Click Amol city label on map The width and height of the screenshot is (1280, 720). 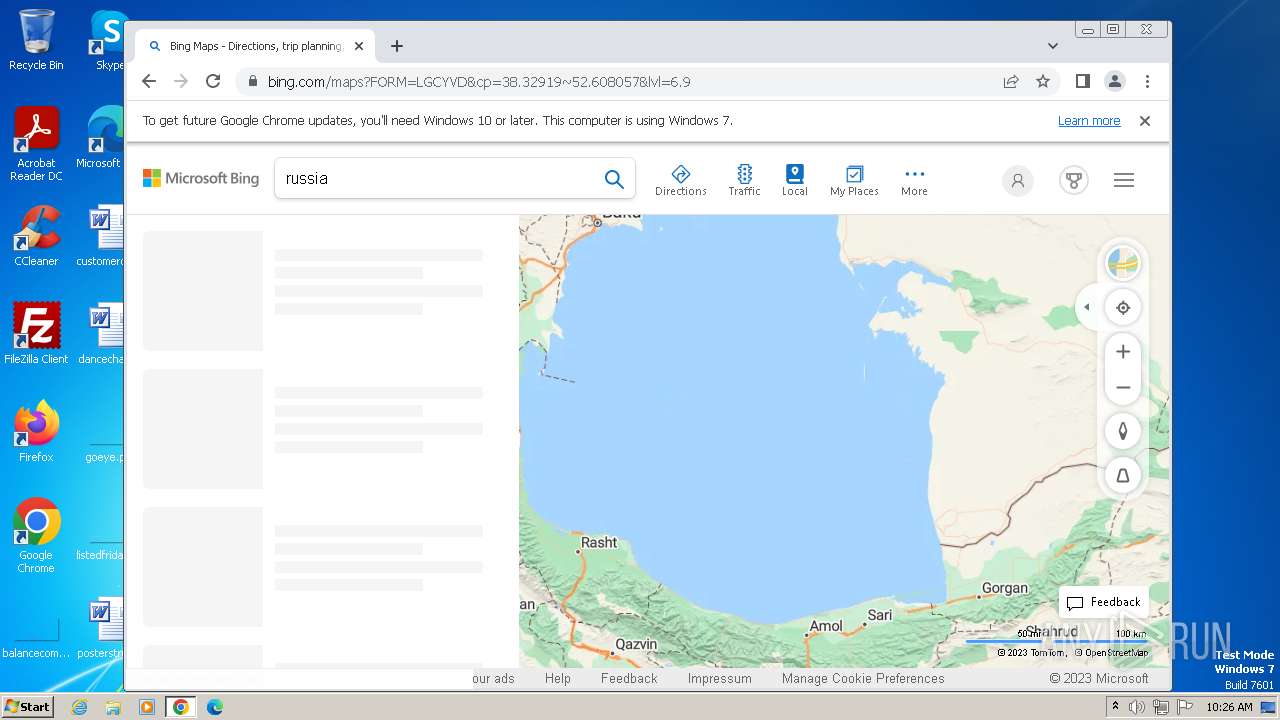pos(826,626)
